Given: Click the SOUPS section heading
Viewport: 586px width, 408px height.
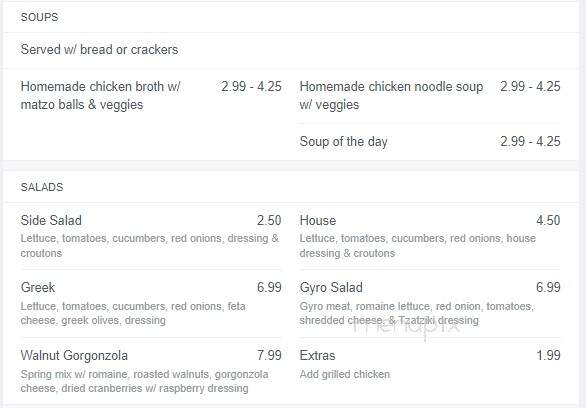Looking at the screenshot, I should pos(39,17).
